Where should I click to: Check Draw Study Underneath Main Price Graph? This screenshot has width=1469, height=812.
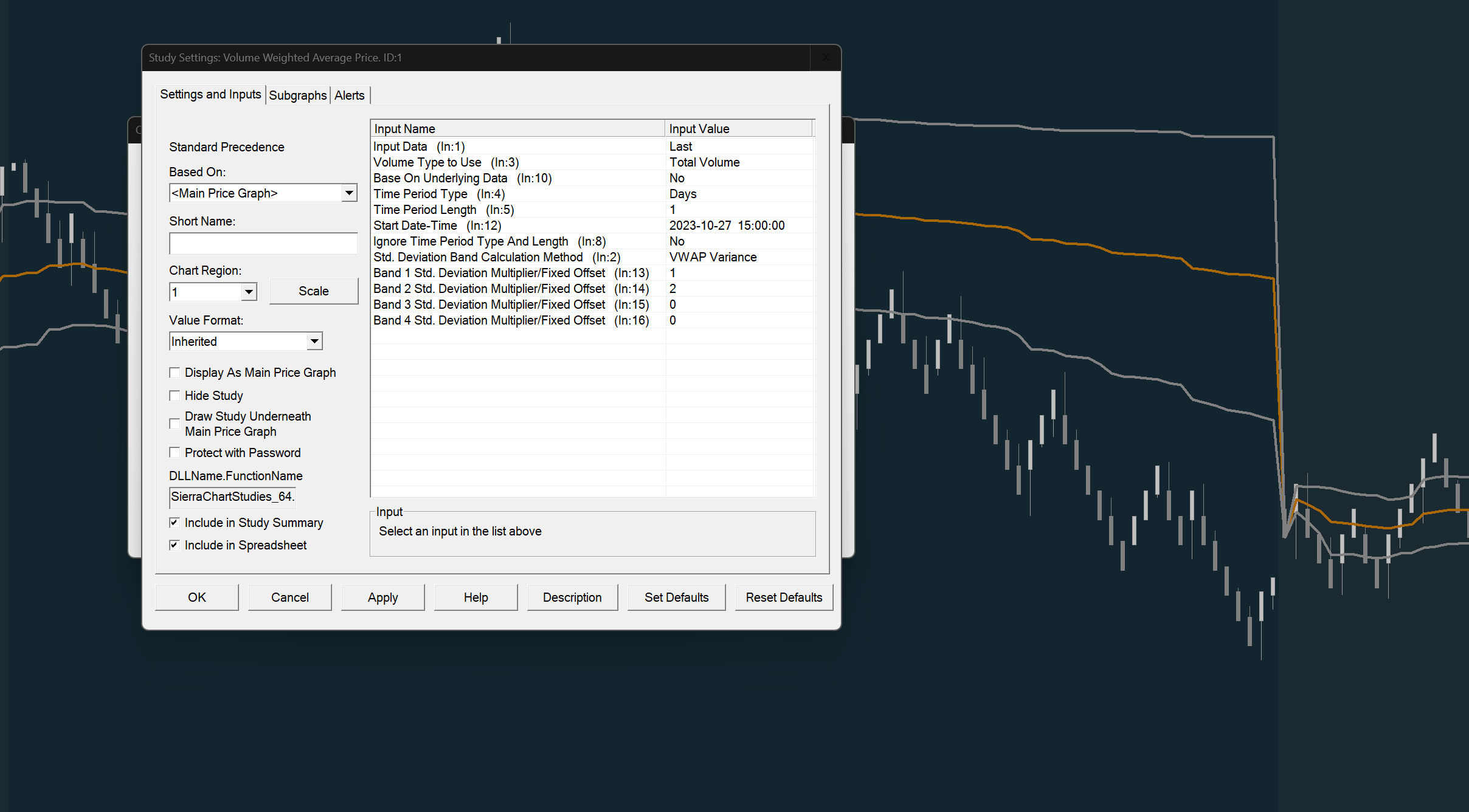(x=175, y=424)
